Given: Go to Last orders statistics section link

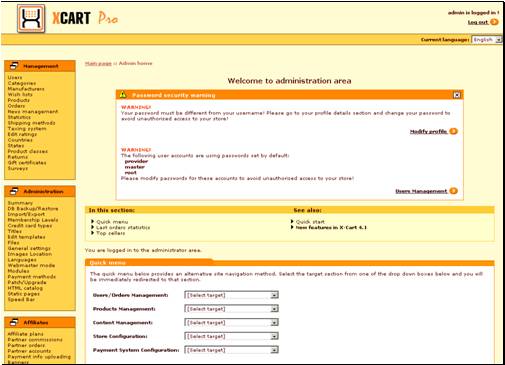Looking at the screenshot, I should pos(123,227).
